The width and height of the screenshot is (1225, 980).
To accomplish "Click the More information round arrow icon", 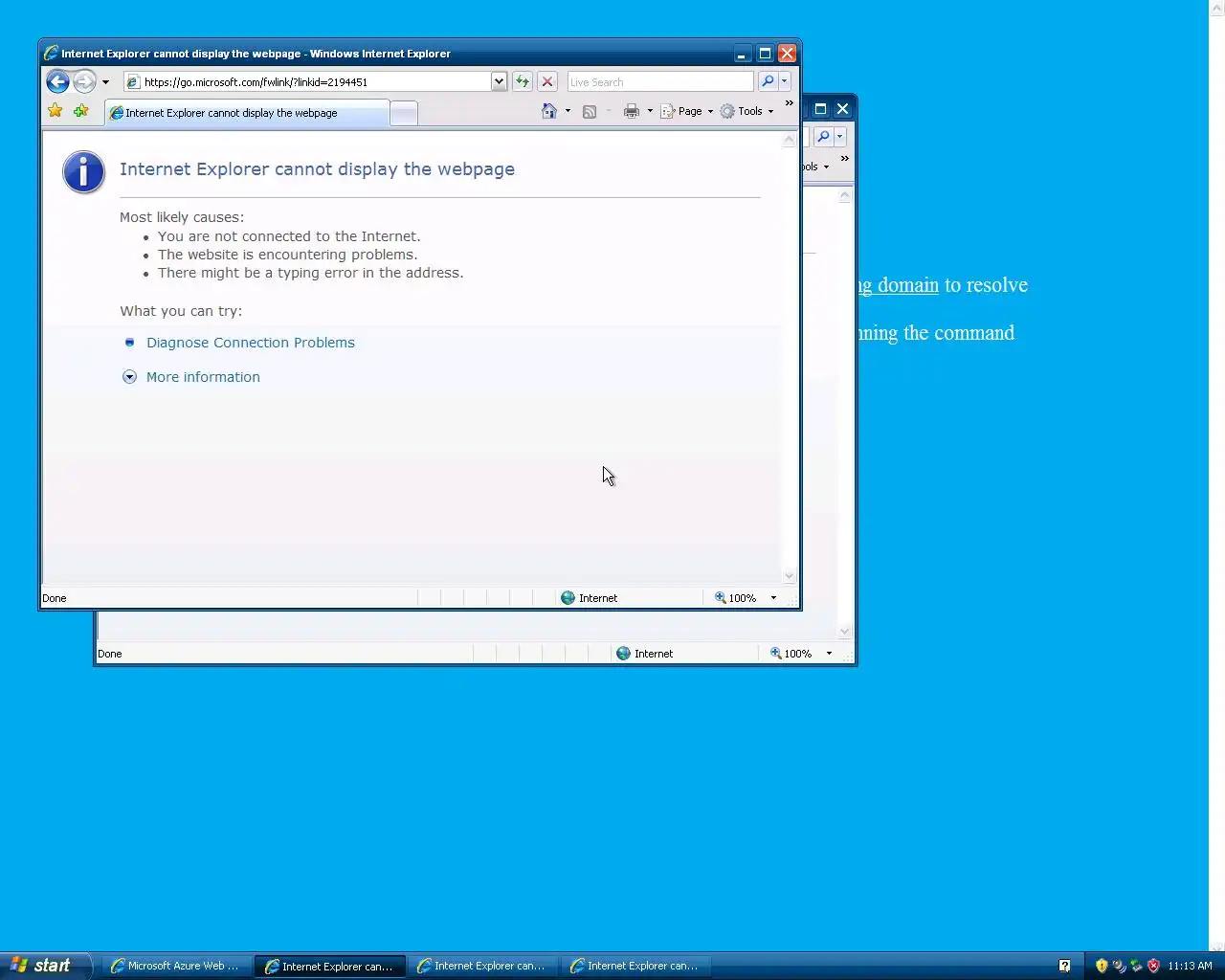I will 129,377.
